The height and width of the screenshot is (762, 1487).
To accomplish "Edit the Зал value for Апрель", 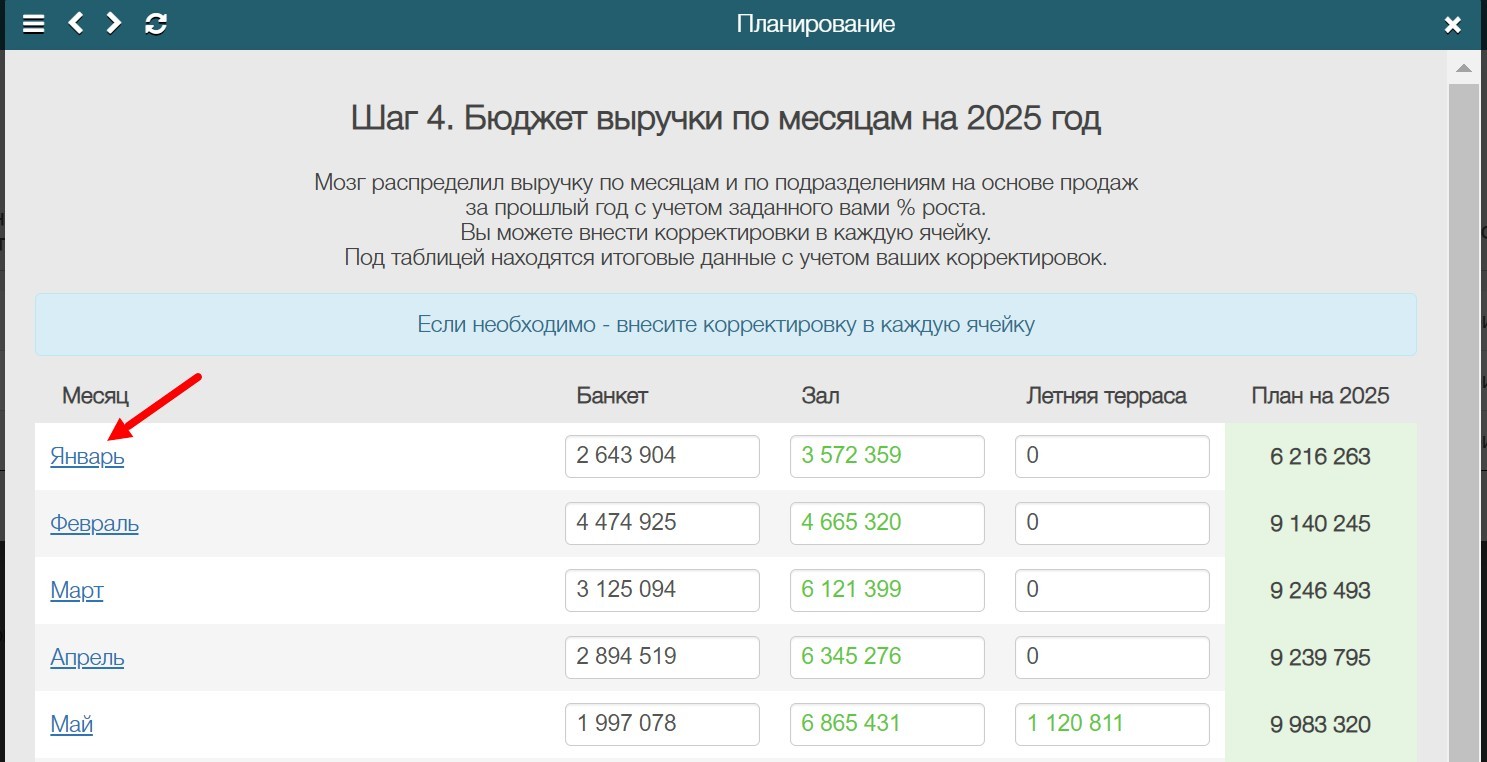I will [887, 657].
